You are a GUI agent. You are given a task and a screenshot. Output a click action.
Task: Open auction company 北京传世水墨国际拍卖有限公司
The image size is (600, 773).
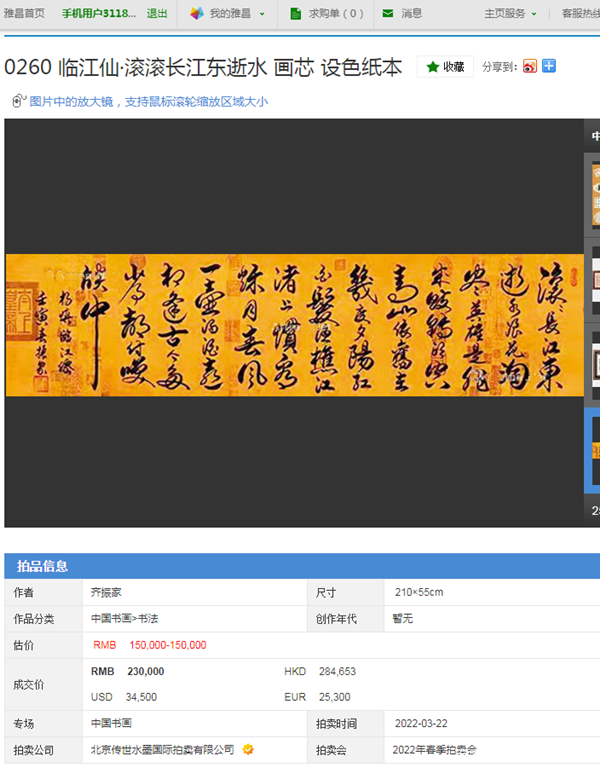[x=163, y=749]
